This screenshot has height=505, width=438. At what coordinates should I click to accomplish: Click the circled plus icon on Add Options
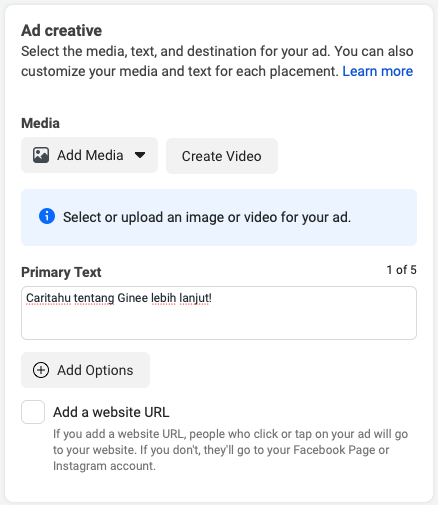[41, 370]
